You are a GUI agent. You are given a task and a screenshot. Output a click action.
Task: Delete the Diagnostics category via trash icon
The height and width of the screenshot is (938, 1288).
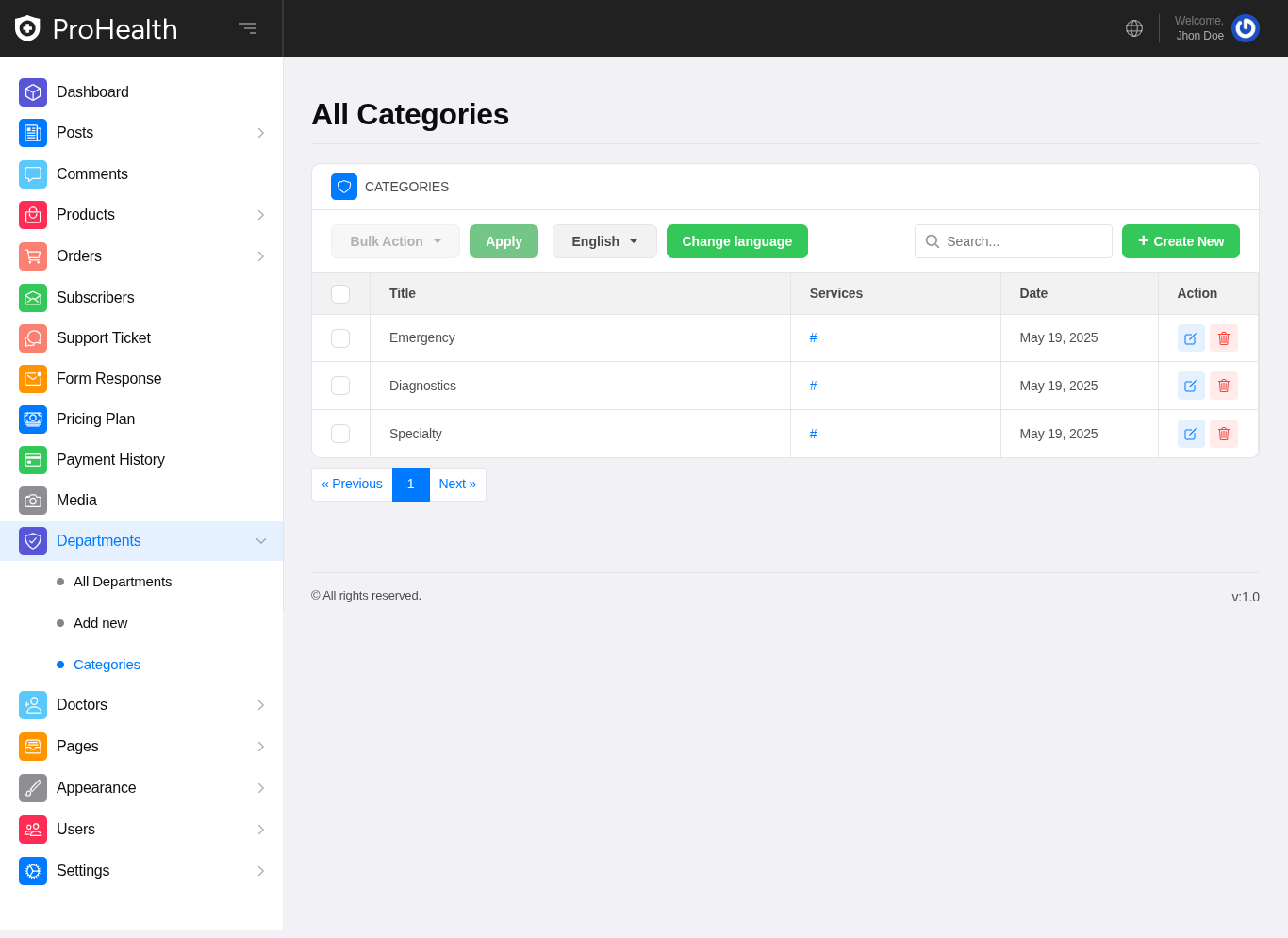click(x=1224, y=386)
